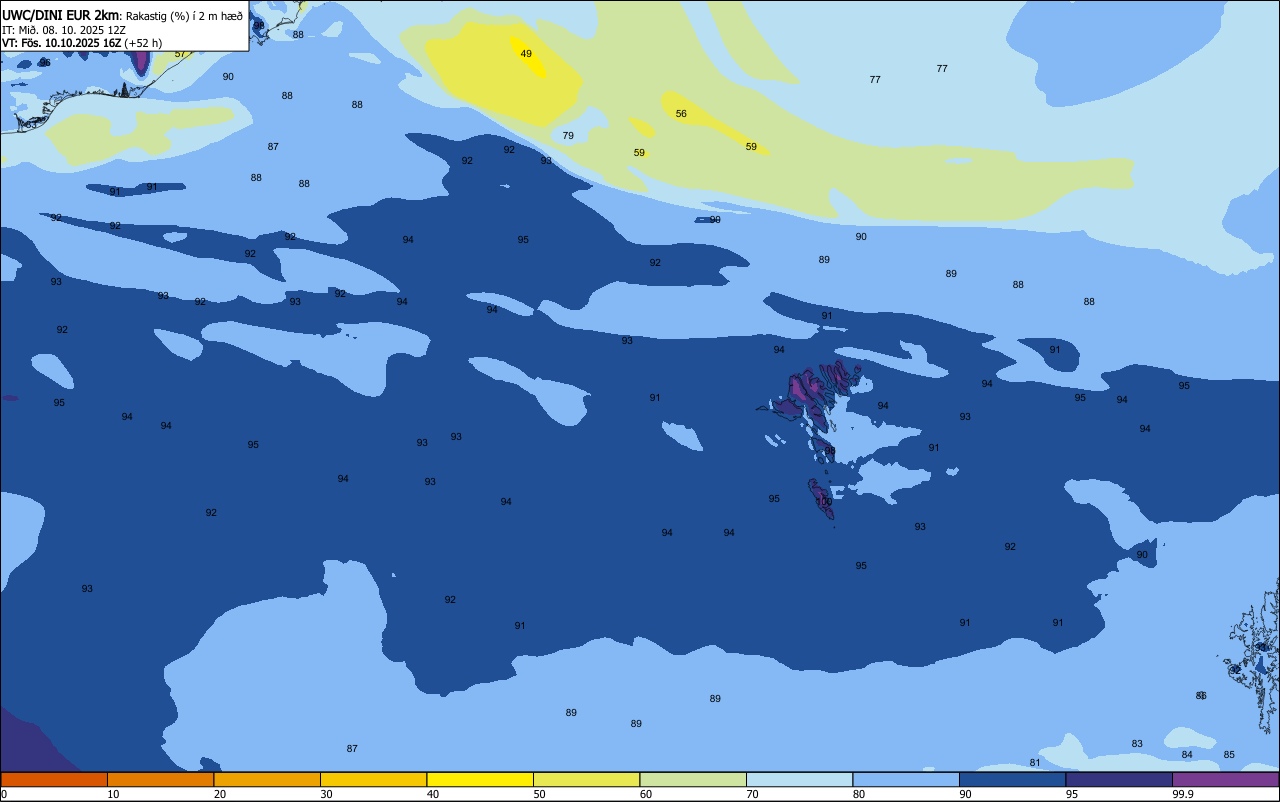Click the humidity value 79 on the map
Screen dimensions: 1280x802
coord(568,136)
